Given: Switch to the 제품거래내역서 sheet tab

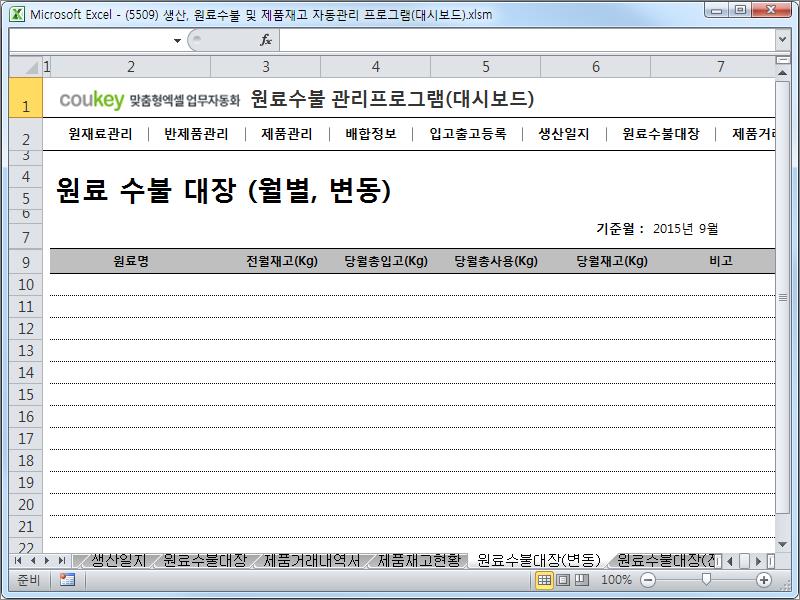Looking at the screenshot, I should click(x=311, y=560).
